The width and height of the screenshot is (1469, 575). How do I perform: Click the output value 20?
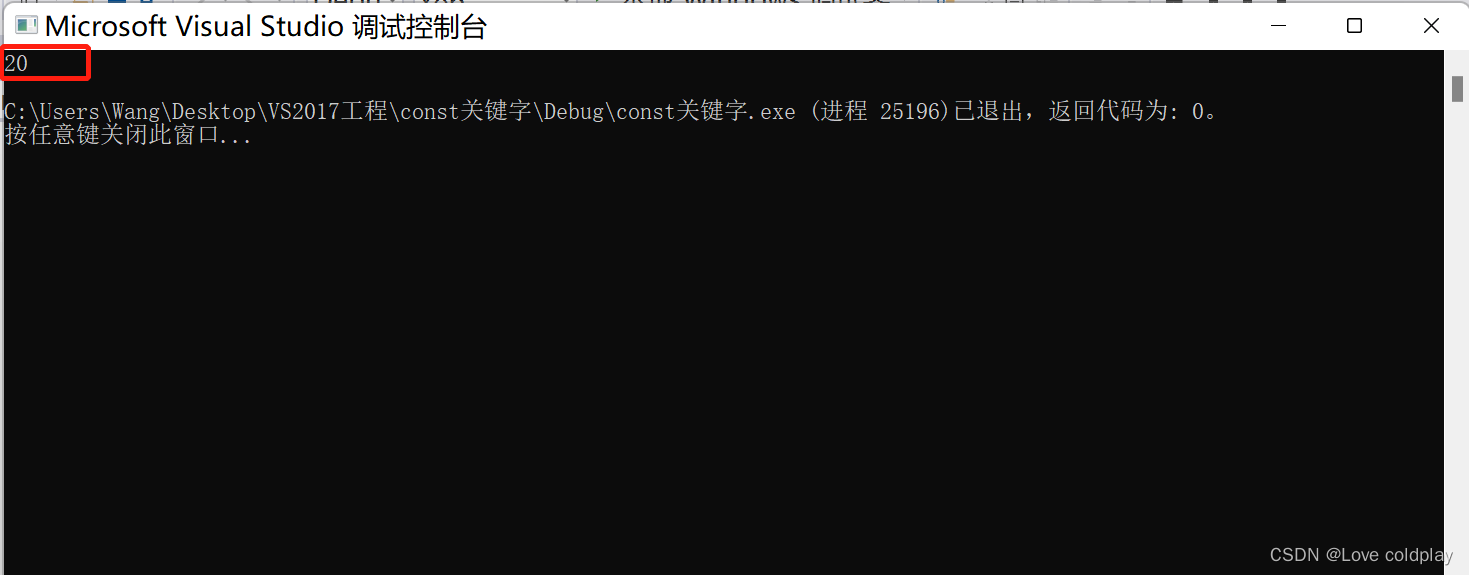point(16,64)
